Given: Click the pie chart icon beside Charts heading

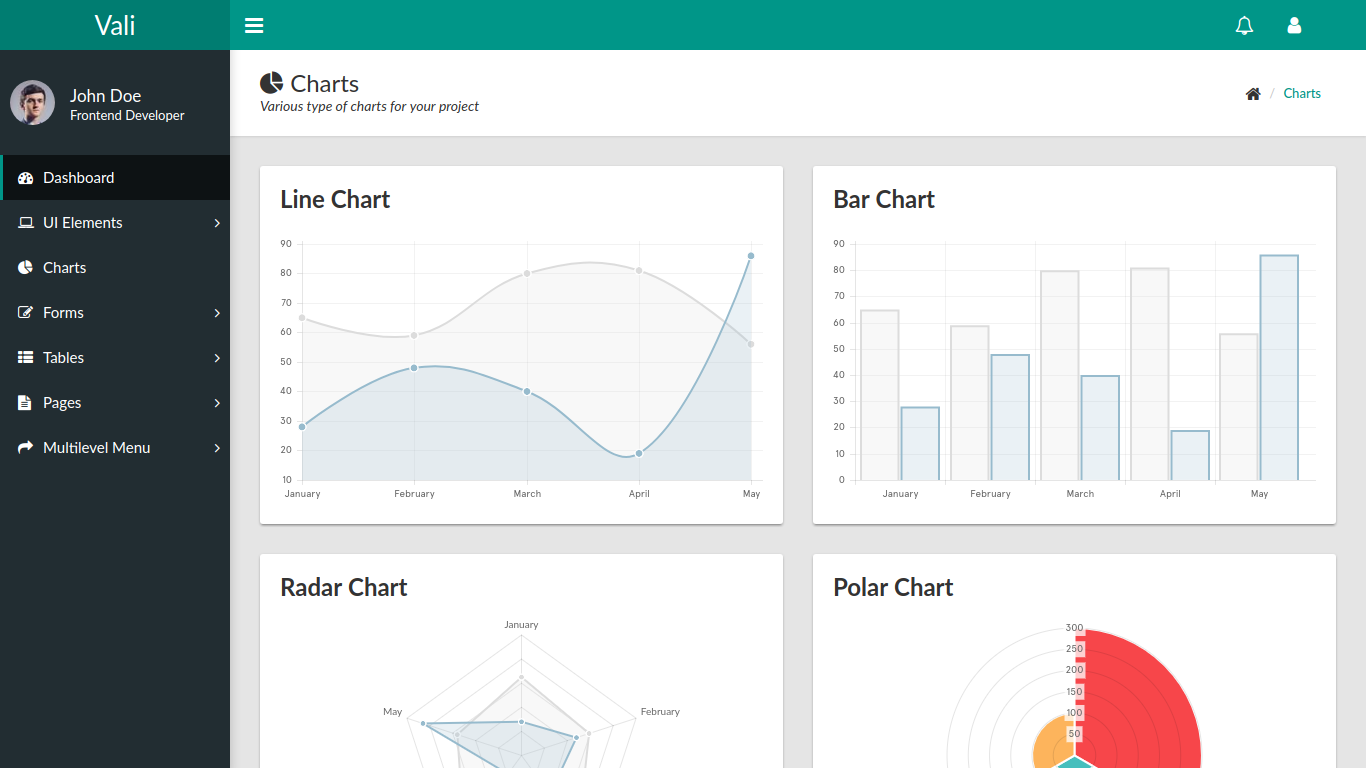Looking at the screenshot, I should pyautogui.click(x=271, y=82).
